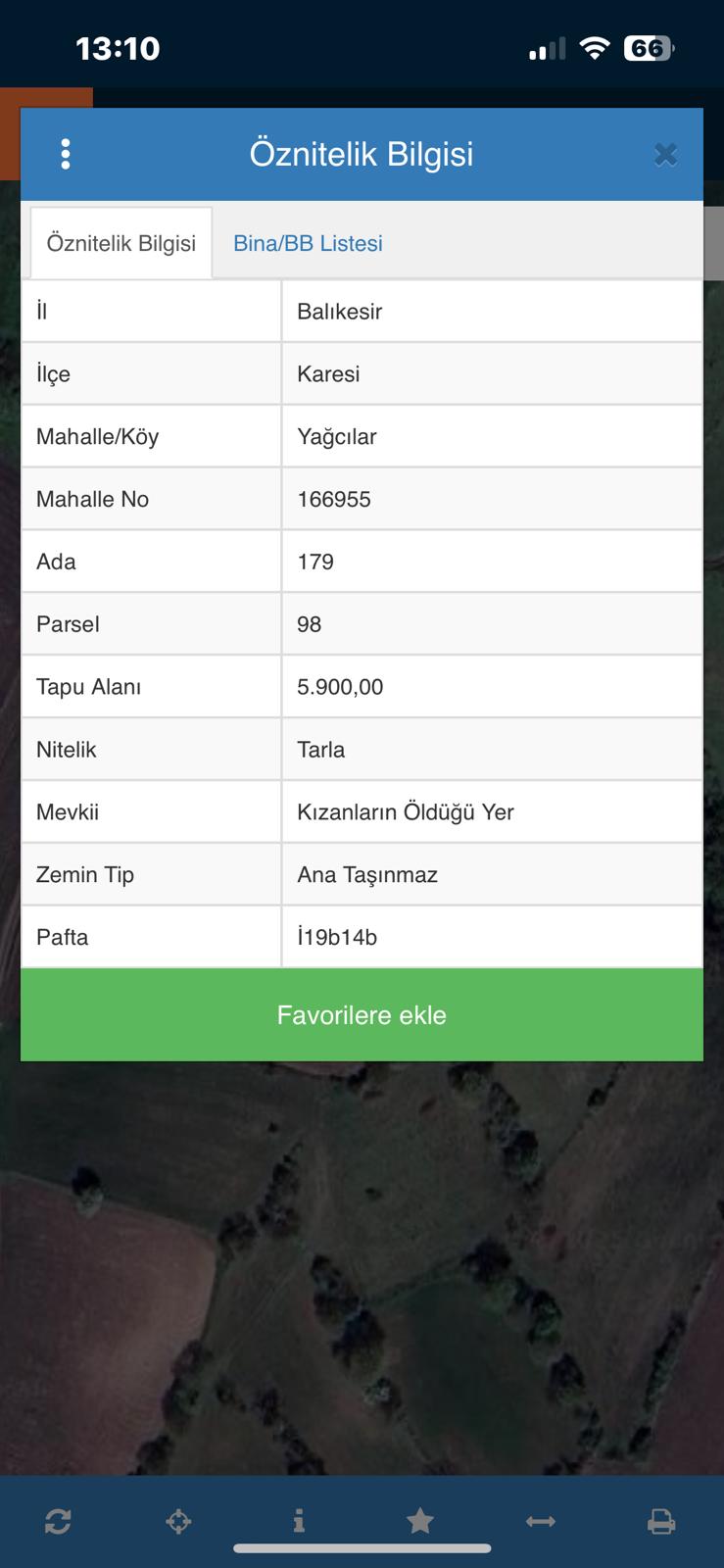Open favorites with the star icon
The width and height of the screenshot is (724, 1568).
pos(420,1521)
